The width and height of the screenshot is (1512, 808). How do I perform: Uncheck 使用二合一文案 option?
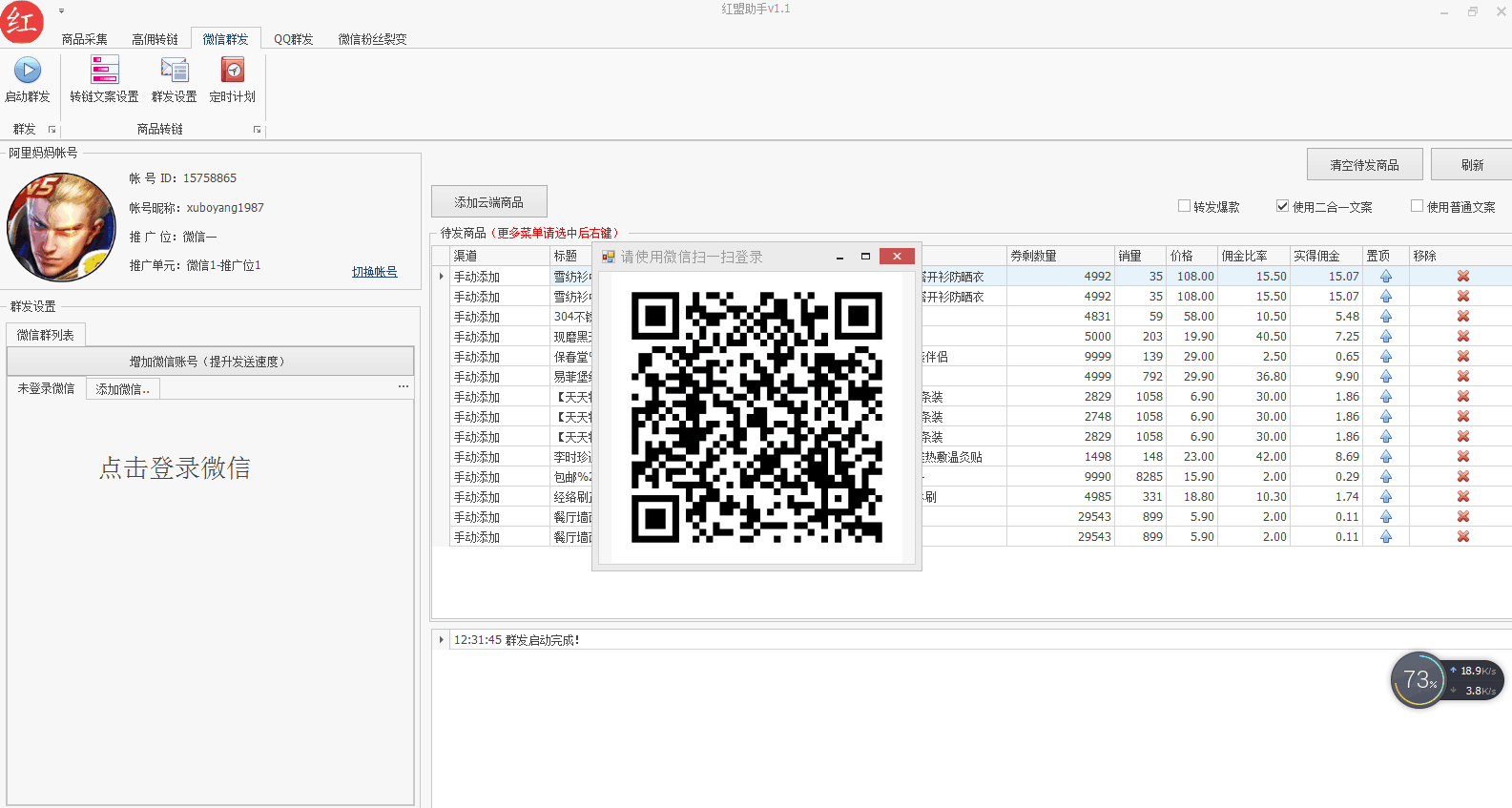click(1283, 206)
